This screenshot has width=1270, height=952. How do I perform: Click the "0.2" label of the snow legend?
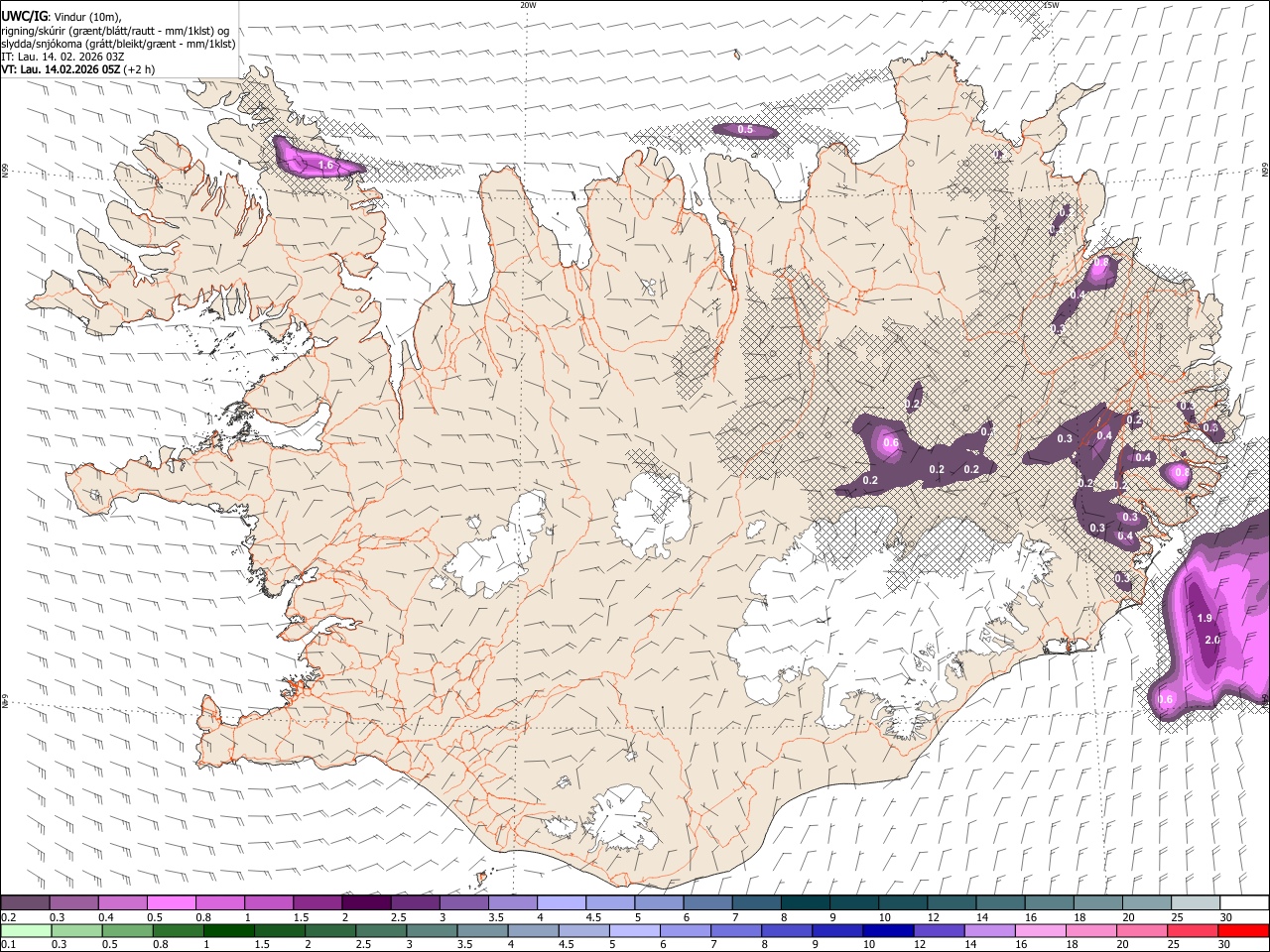(x=8, y=917)
